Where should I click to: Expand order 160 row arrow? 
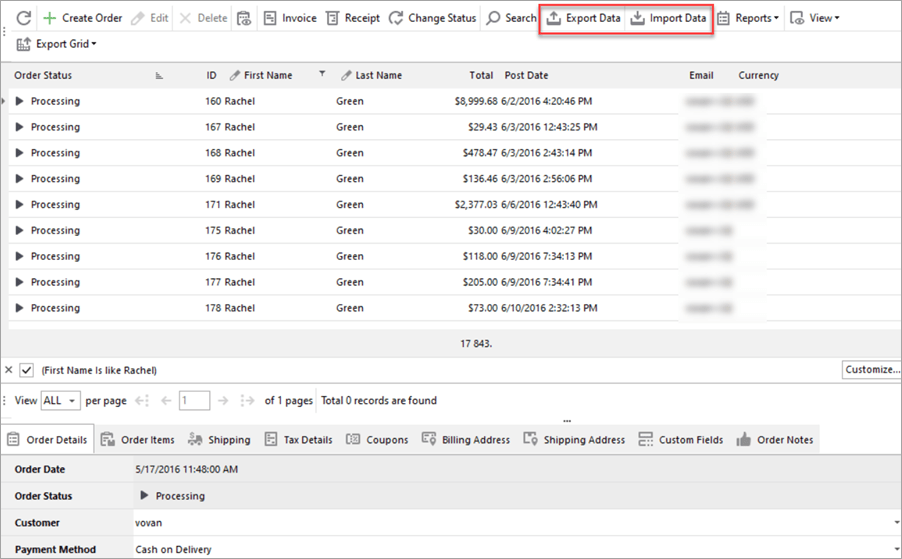click(19, 101)
